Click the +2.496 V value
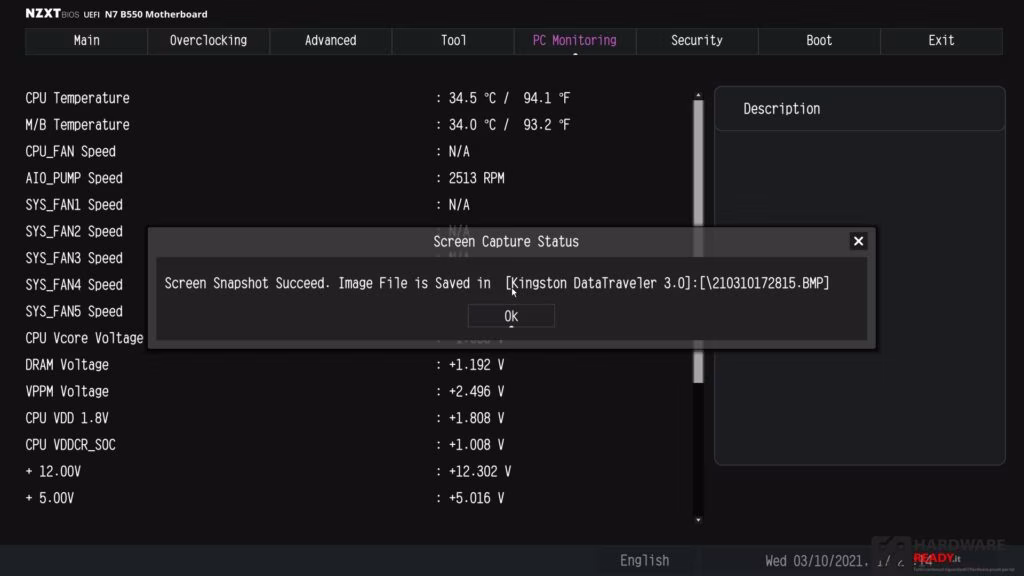The width and height of the screenshot is (1024, 576). click(x=476, y=392)
